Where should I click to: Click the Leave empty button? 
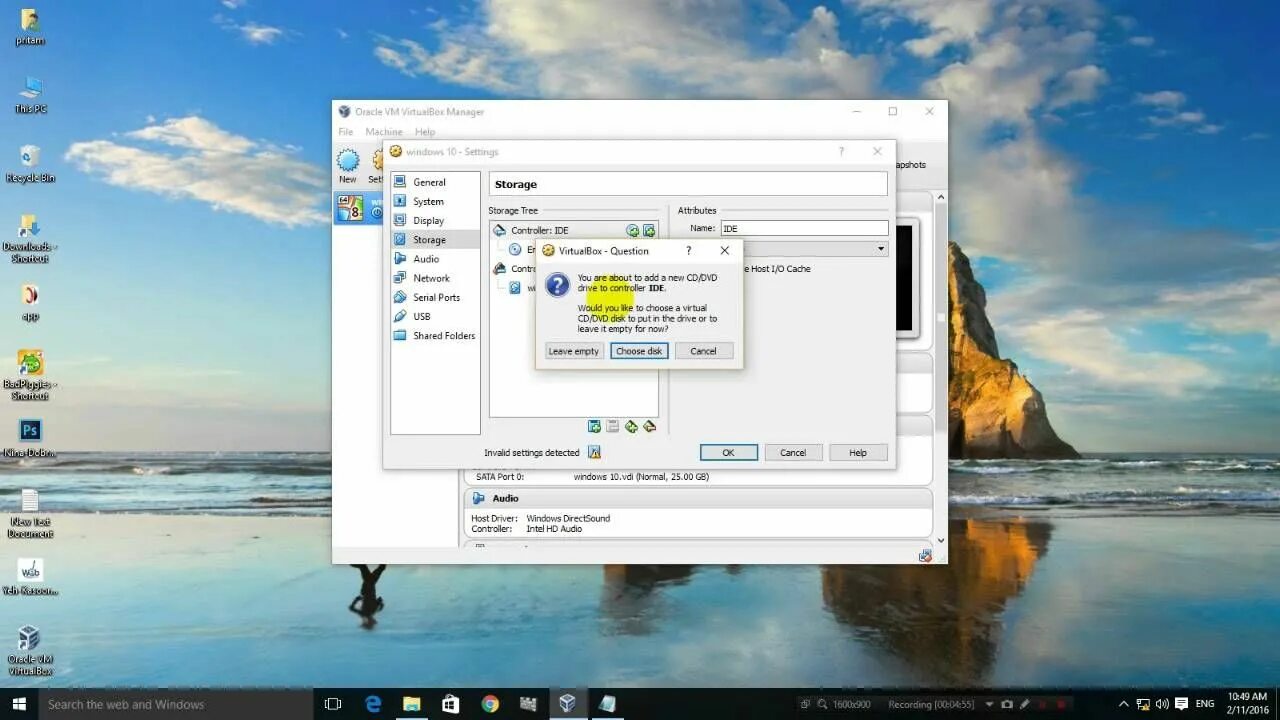pyautogui.click(x=574, y=351)
